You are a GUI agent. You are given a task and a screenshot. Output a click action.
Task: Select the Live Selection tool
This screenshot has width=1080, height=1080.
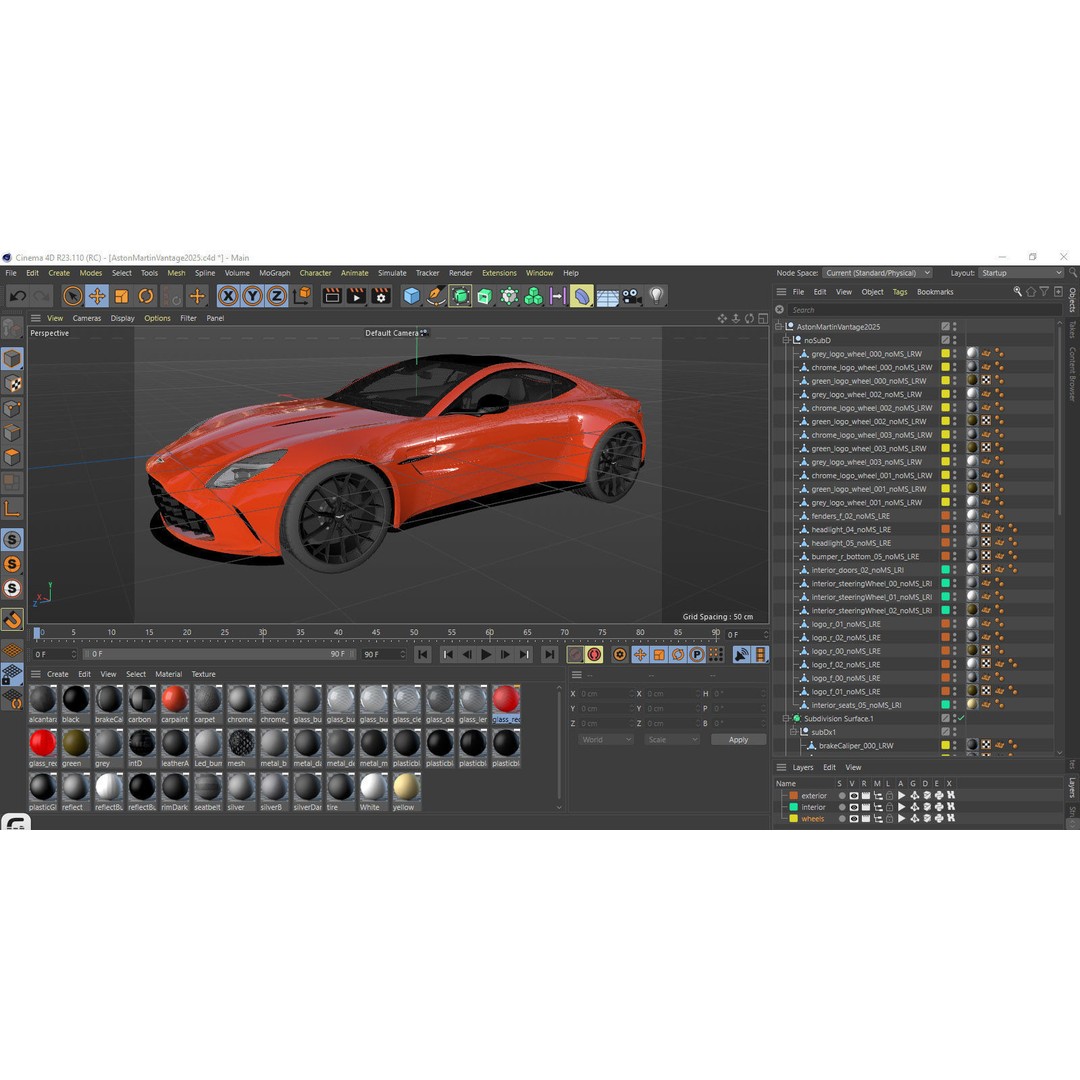pyautogui.click(x=72, y=296)
